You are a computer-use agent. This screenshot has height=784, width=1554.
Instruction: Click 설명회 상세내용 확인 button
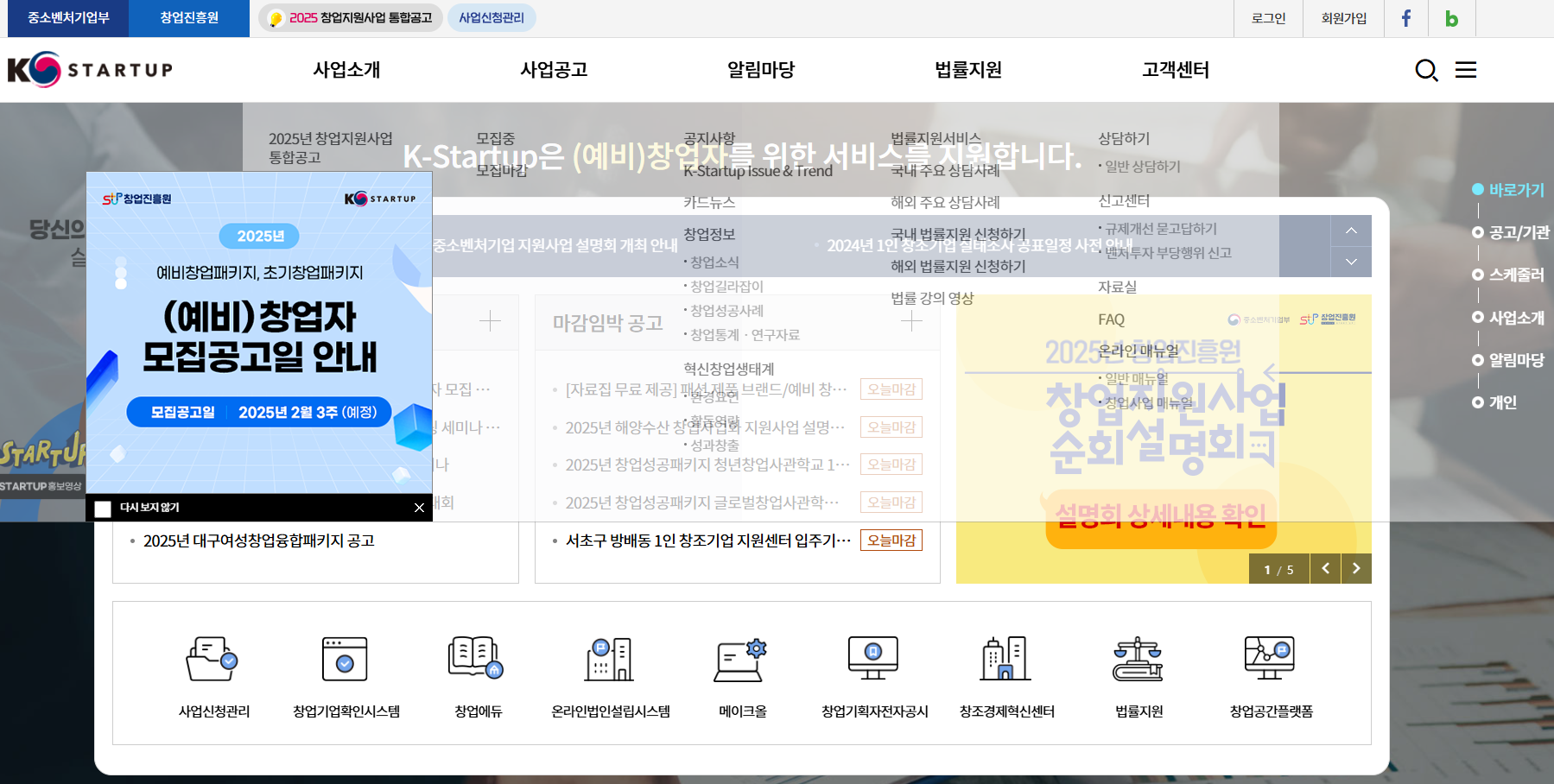point(1161,517)
